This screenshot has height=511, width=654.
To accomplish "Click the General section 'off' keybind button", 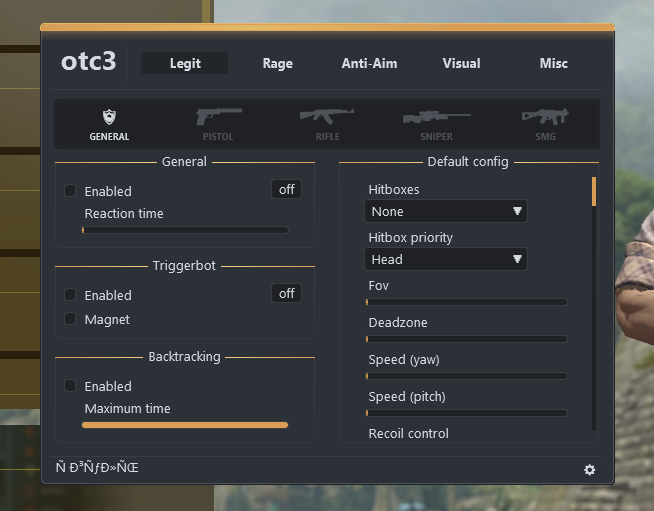I will (x=287, y=189).
